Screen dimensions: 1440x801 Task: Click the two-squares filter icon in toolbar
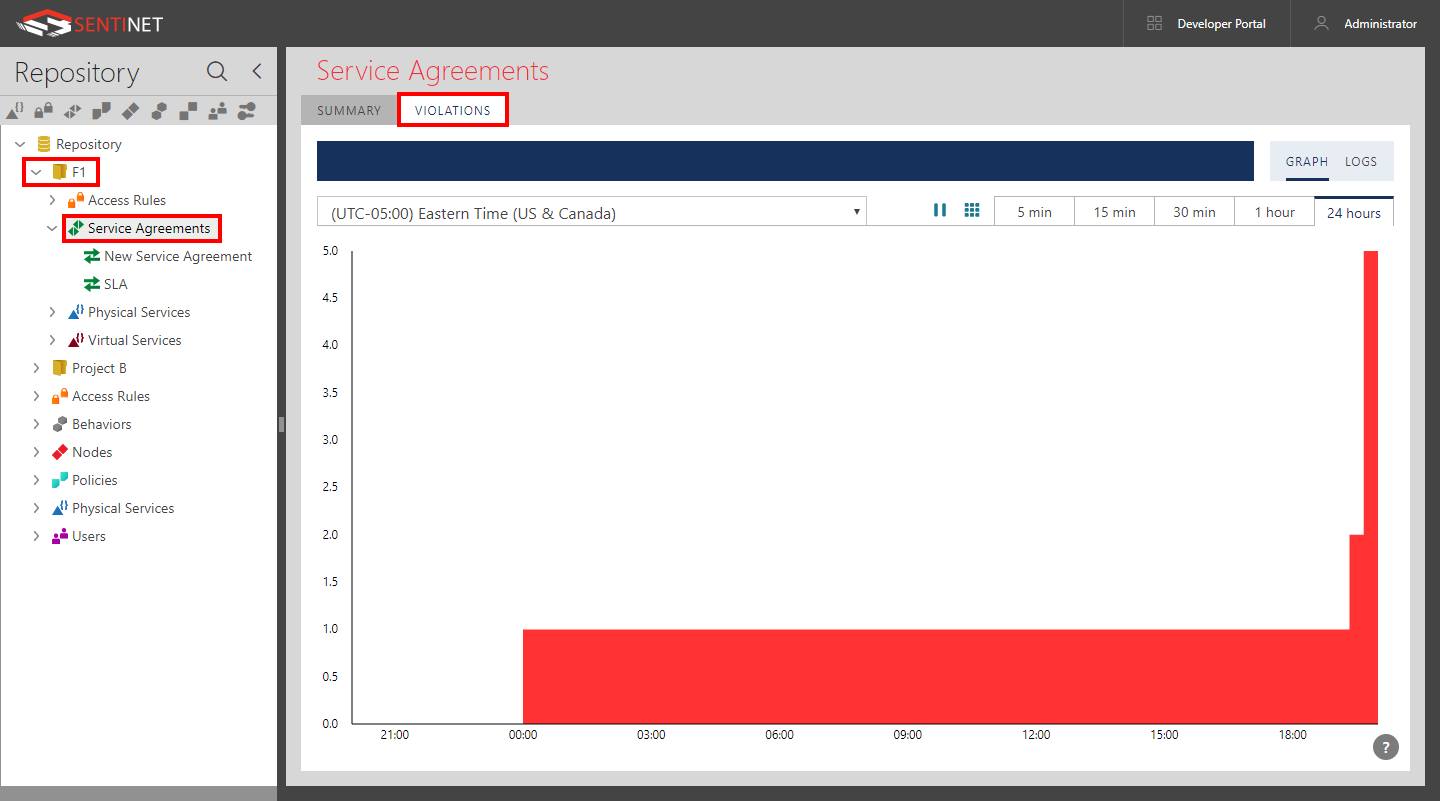click(188, 110)
